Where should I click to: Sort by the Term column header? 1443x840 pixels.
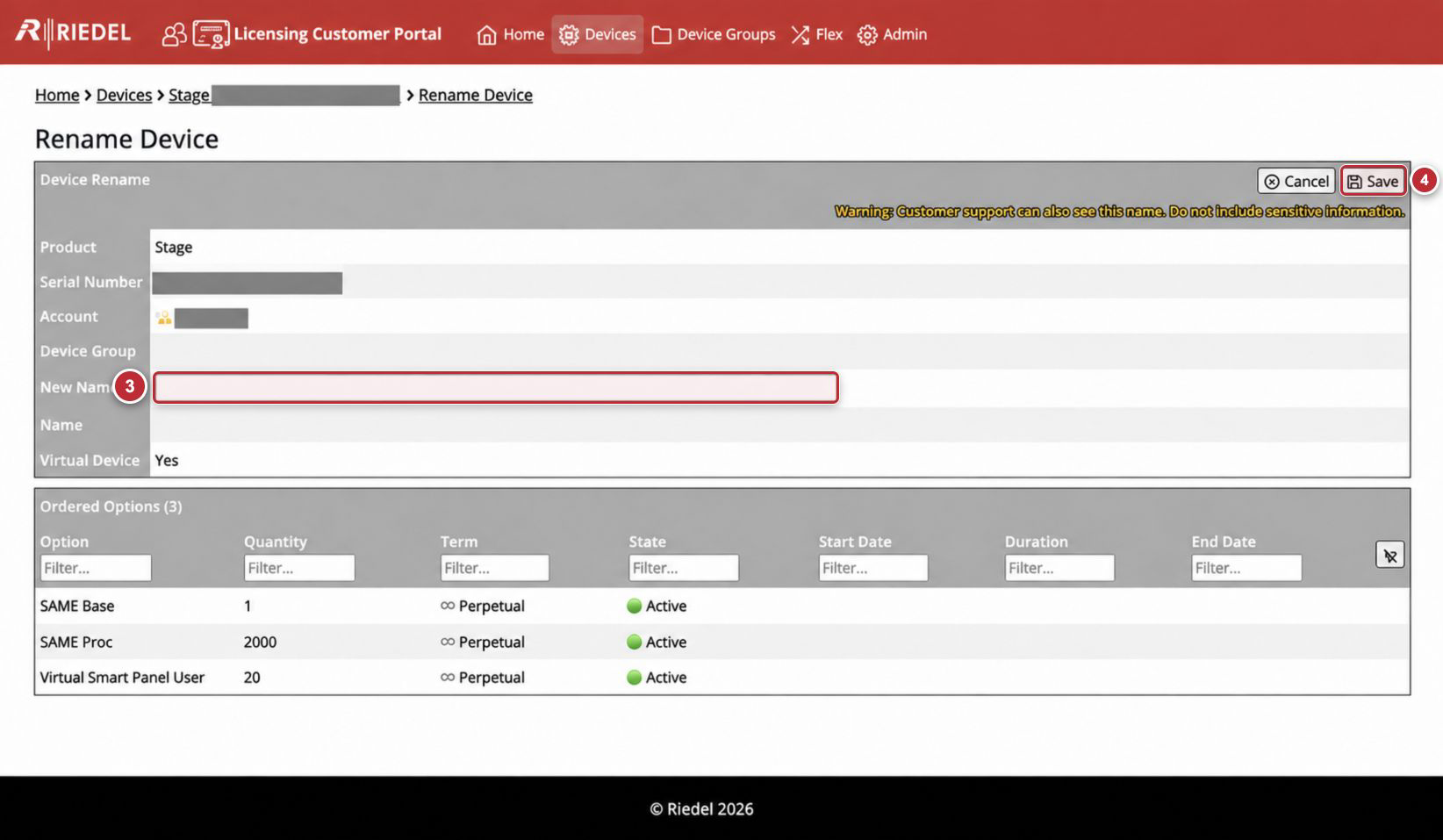[x=459, y=542]
